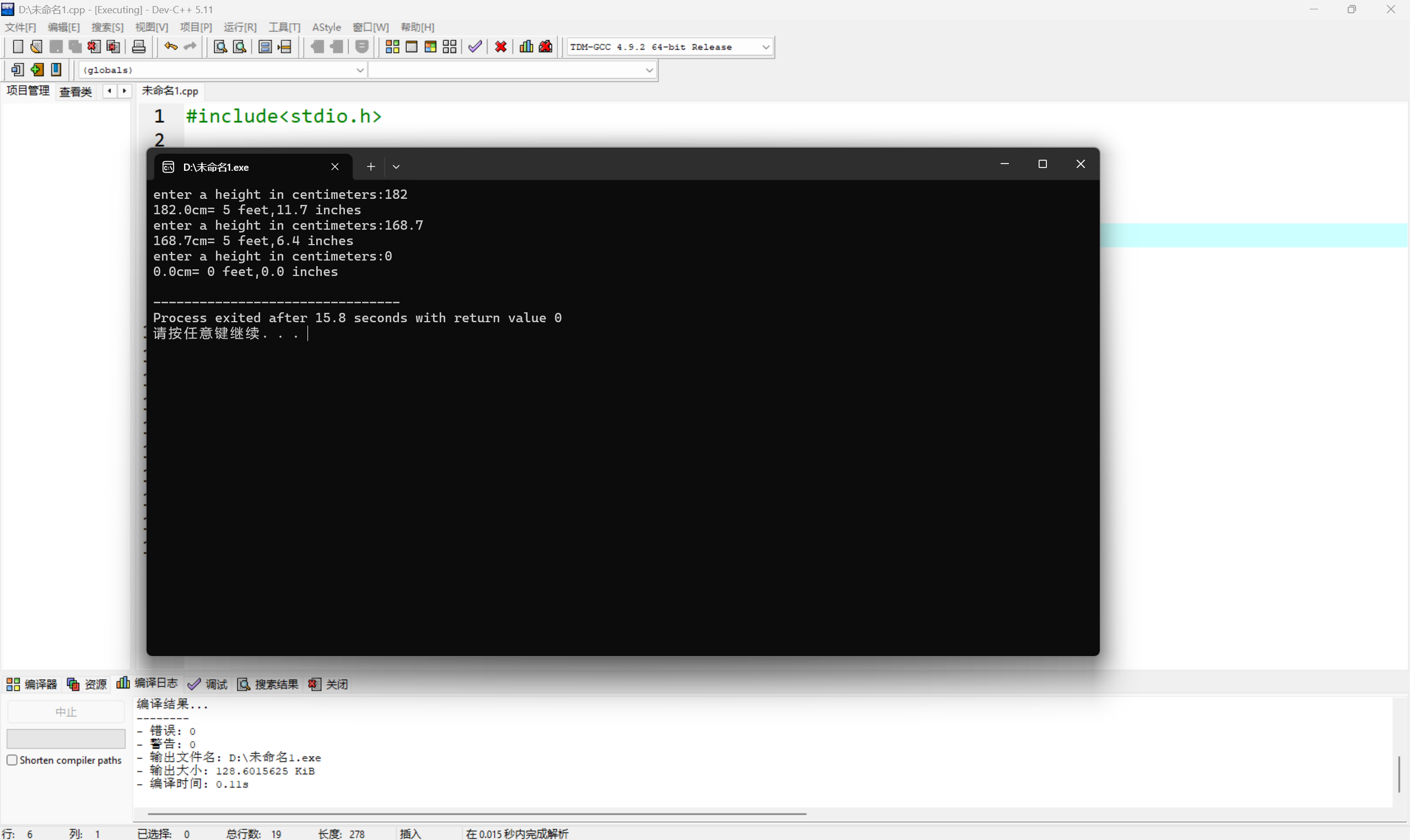The width and height of the screenshot is (1410, 840).
Task: Click the profile analysis bar chart icon
Action: tap(526, 47)
